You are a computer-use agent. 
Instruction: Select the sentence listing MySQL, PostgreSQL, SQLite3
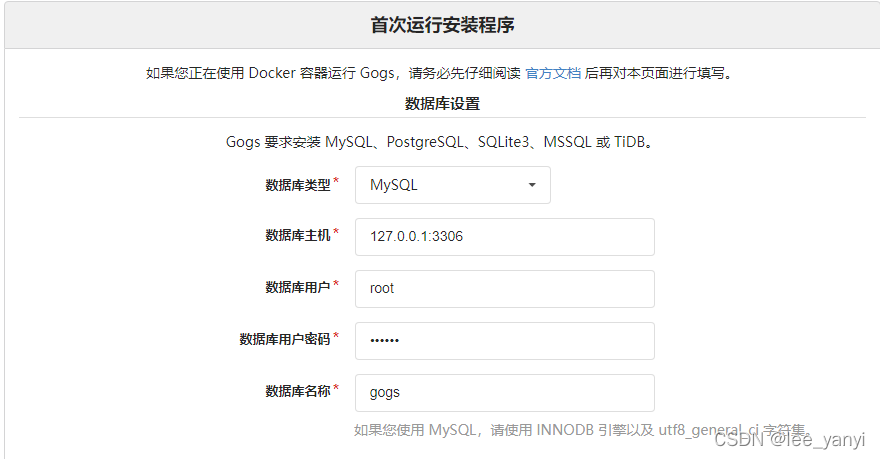[x=441, y=142]
